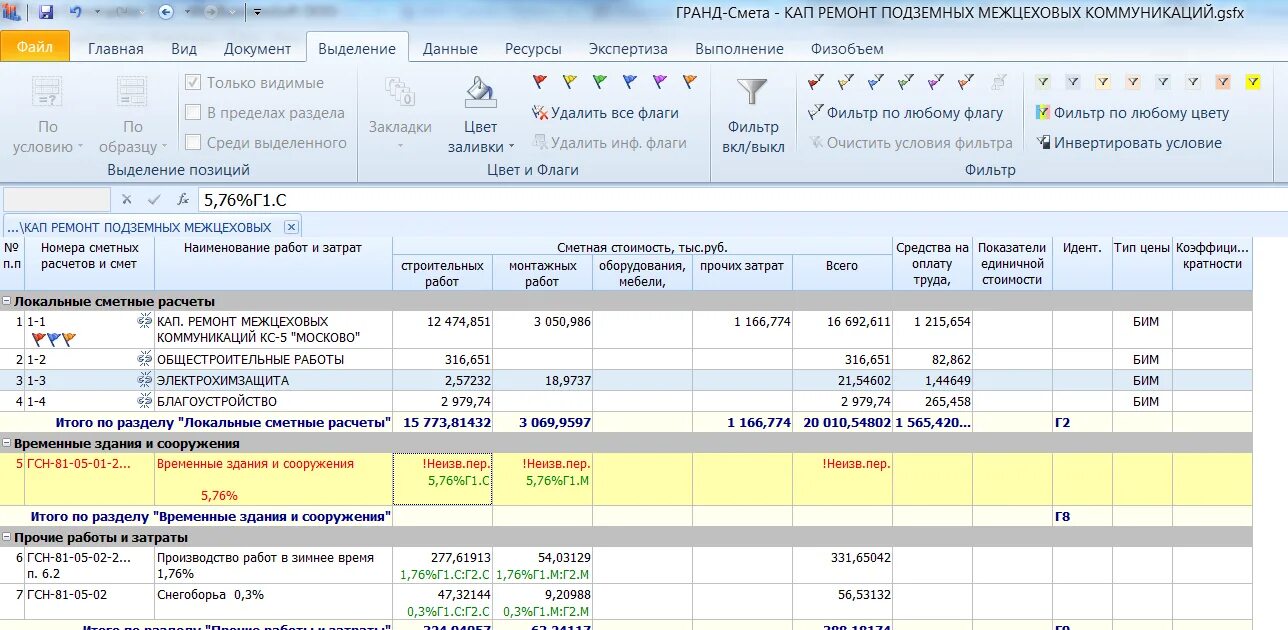Viewport: 1288px width, 630px height.
Task: Select the ЭЛЕКТРОХИМЗАЩИТА row cell
Action: click(x=273, y=380)
